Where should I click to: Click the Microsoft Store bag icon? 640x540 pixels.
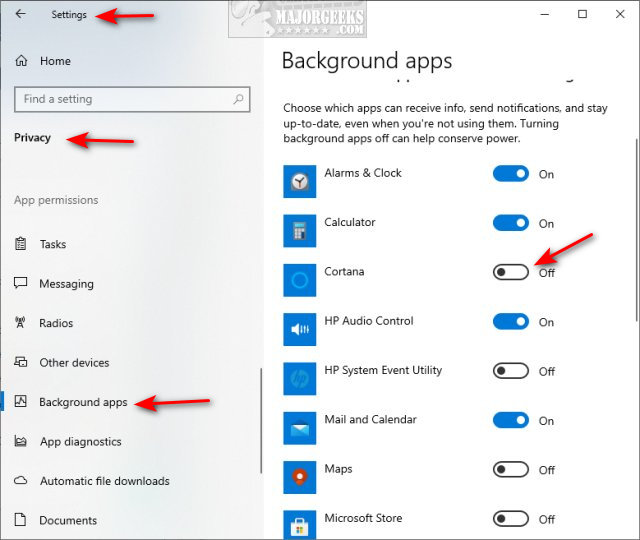click(300, 525)
